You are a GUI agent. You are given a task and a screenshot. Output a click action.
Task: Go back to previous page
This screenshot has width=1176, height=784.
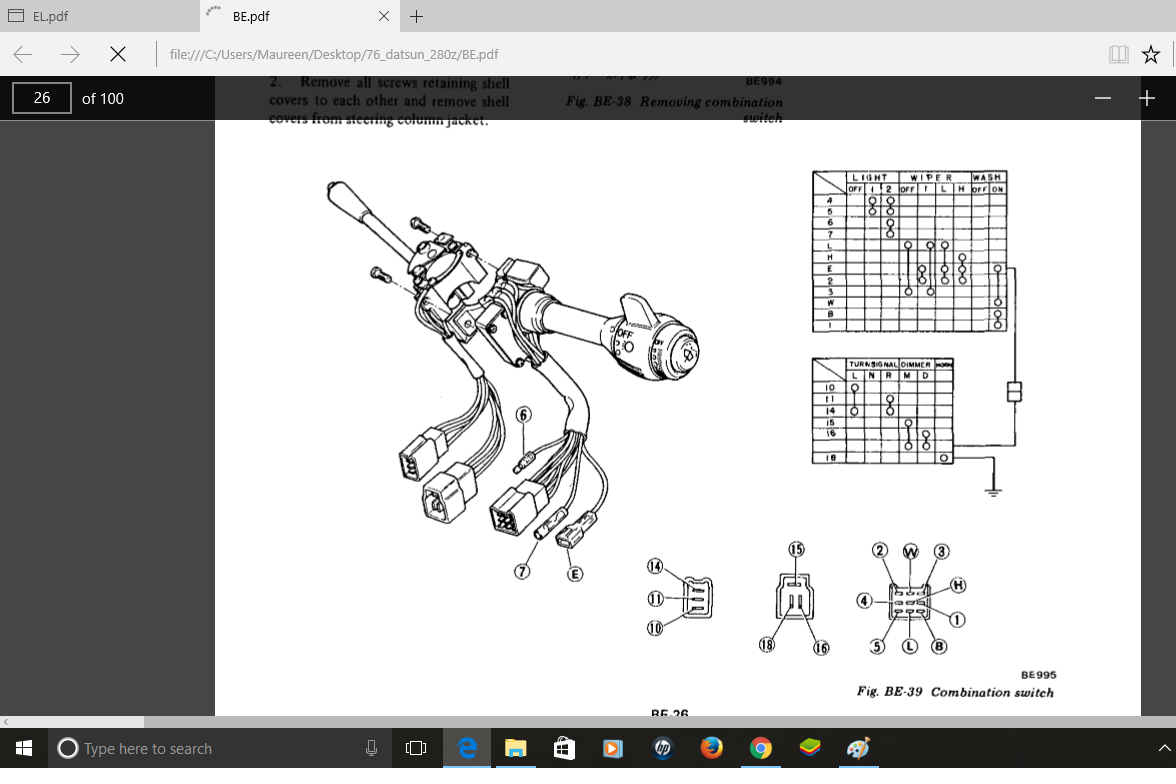22,54
